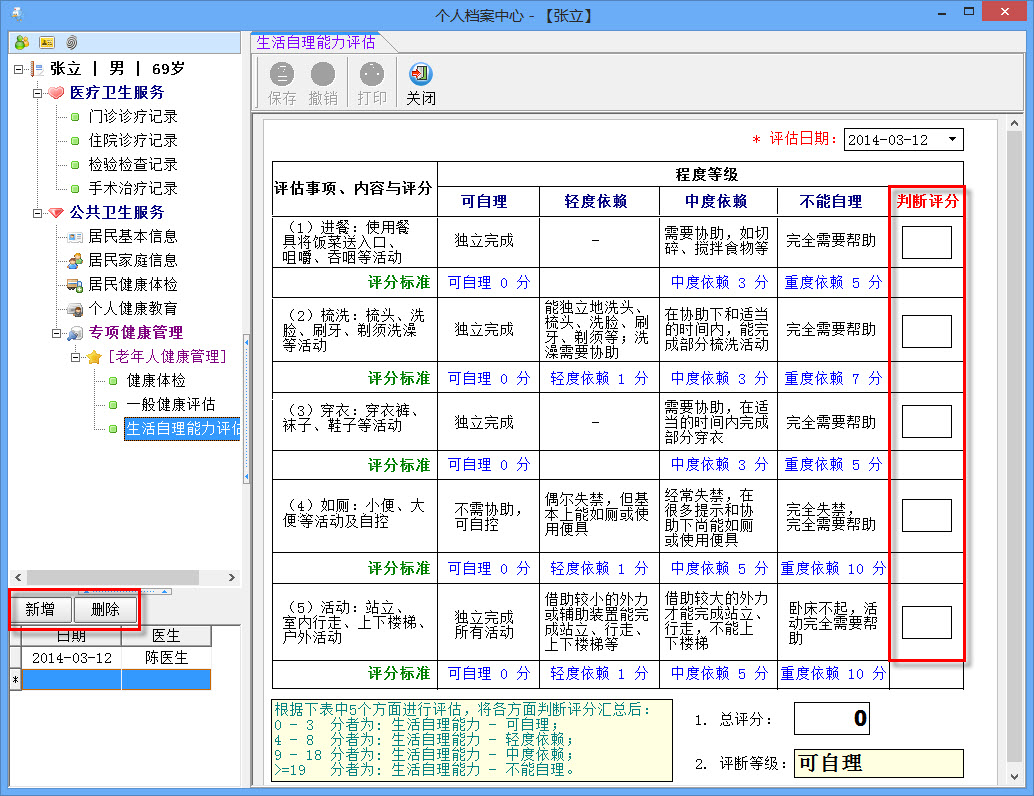Click the tree panel horizontal scrollbar thumb
Viewport: 1034px width, 796px height.
[112, 578]
